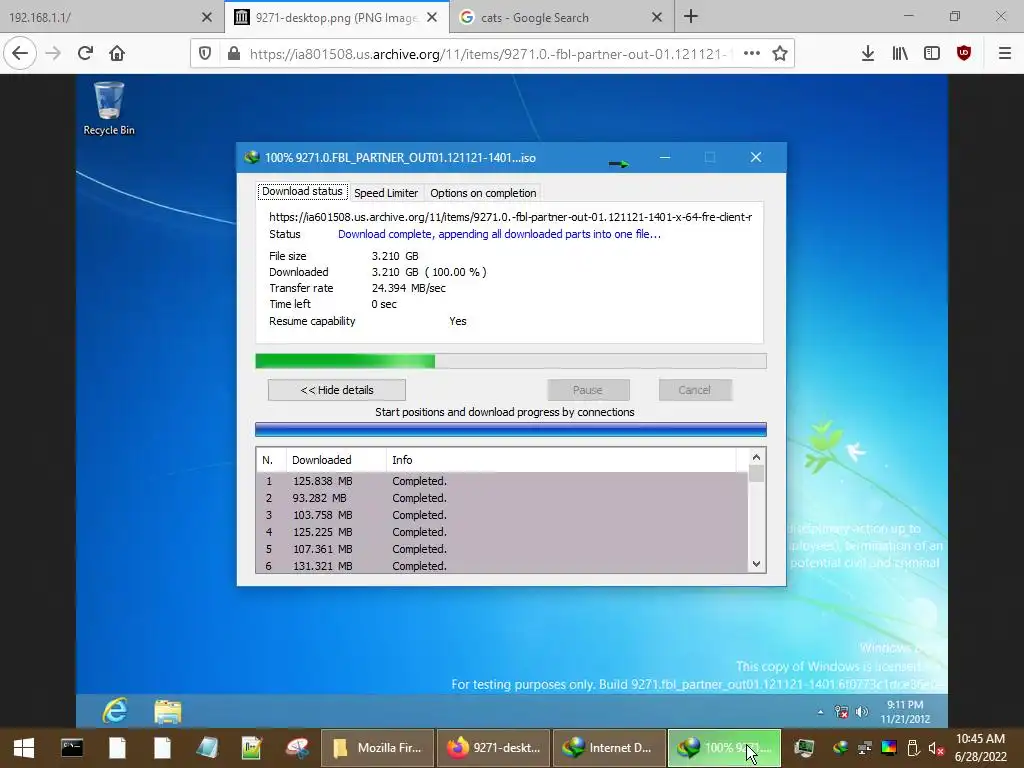Click the connections list scroll down arrow
This screenshot has width=1024, height=768.
tap(756, 564)
